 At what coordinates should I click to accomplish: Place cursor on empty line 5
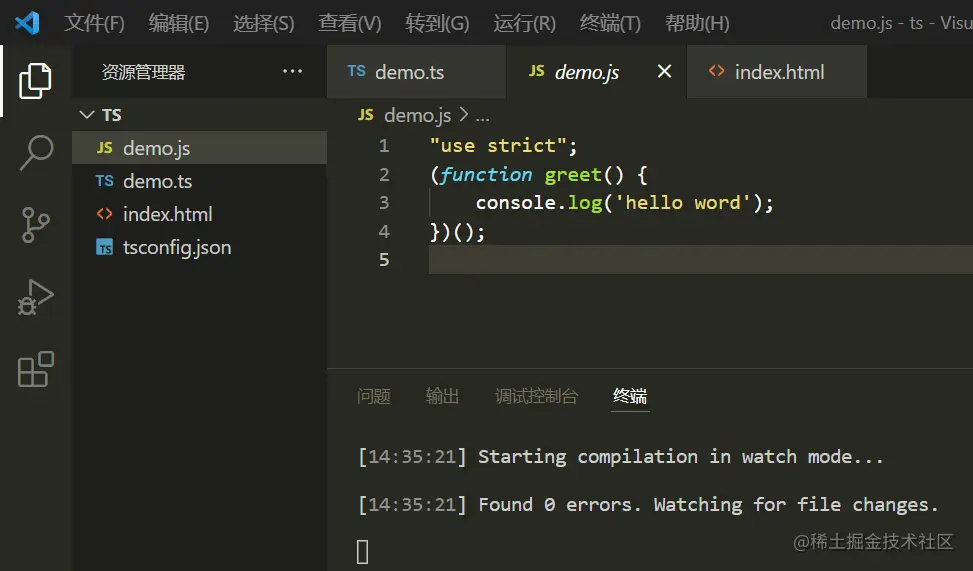point(701,259)
